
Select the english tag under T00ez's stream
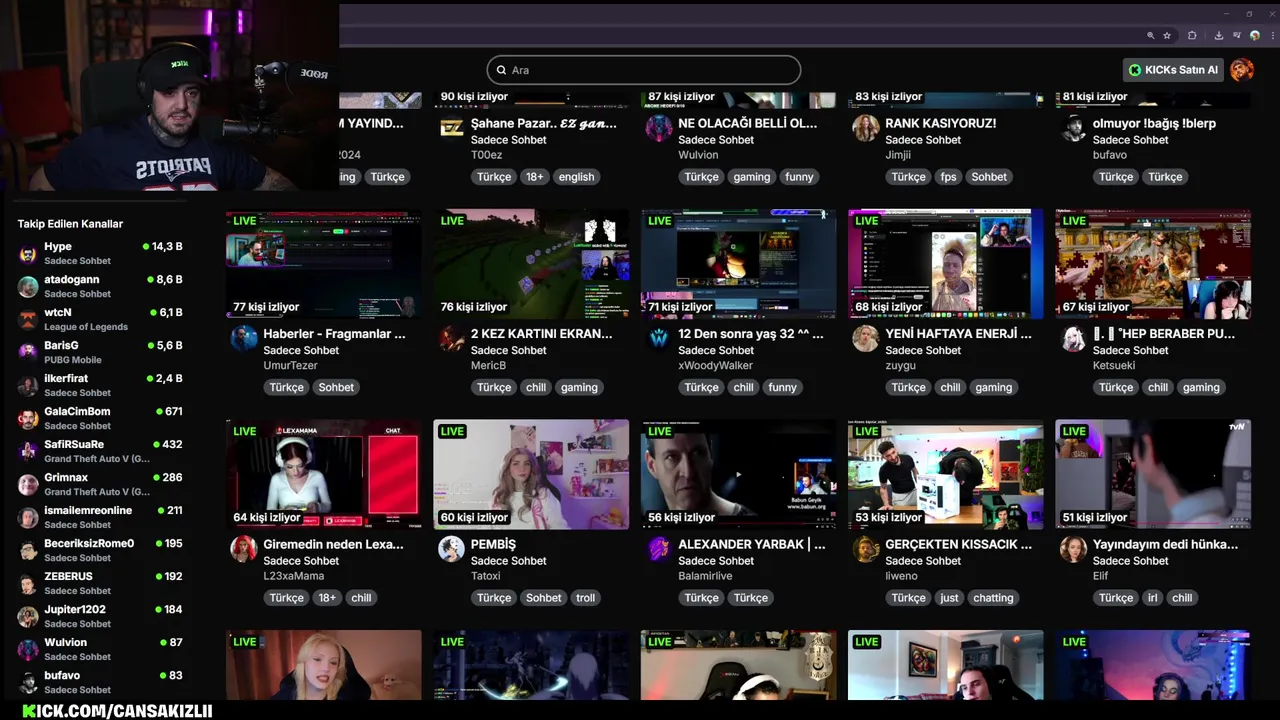576,177
